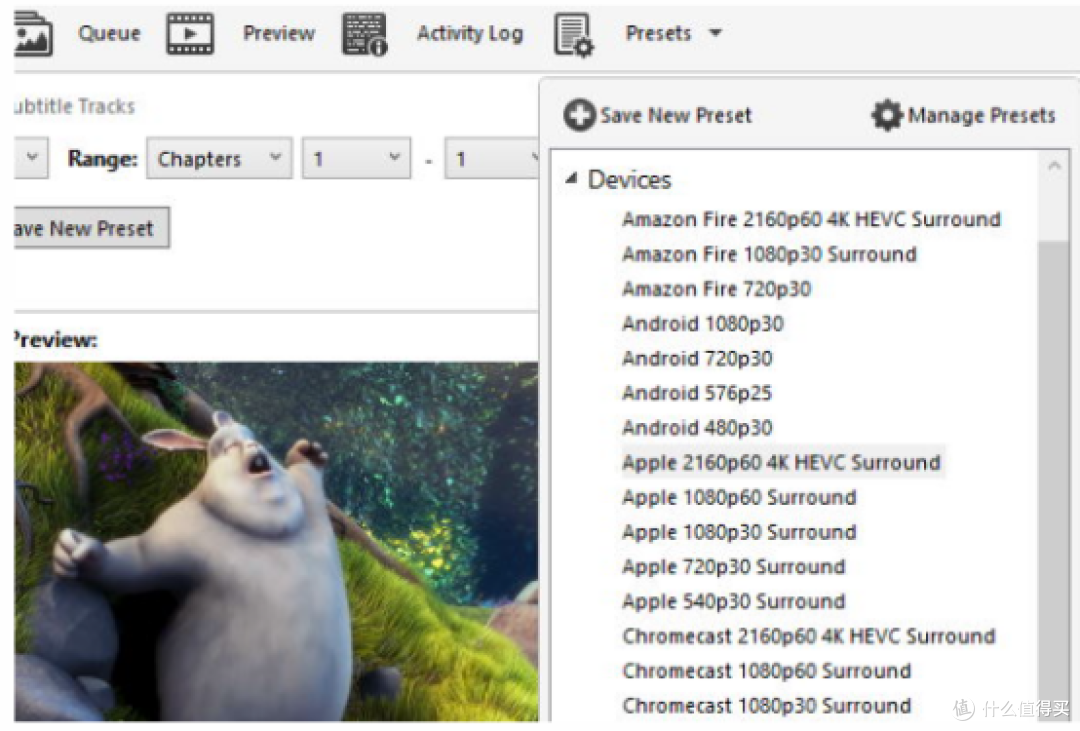Open the Subtitle Tracks tab
Screen dimensions: 1080x731
(x=74, y=106)
